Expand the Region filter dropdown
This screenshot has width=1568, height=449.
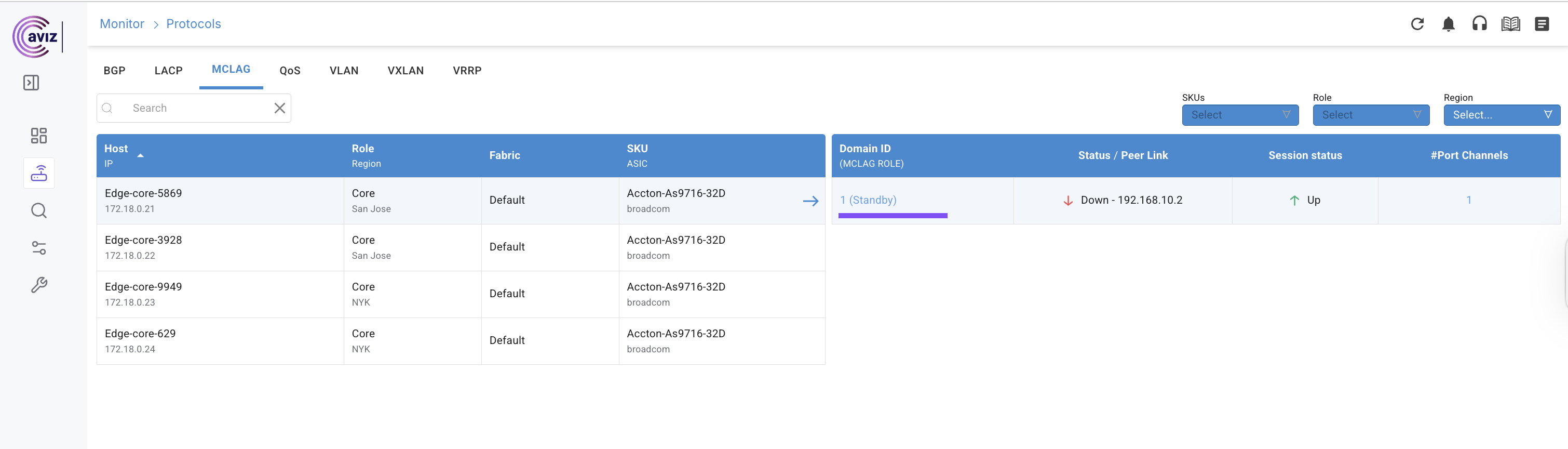tap(1501, 115)
